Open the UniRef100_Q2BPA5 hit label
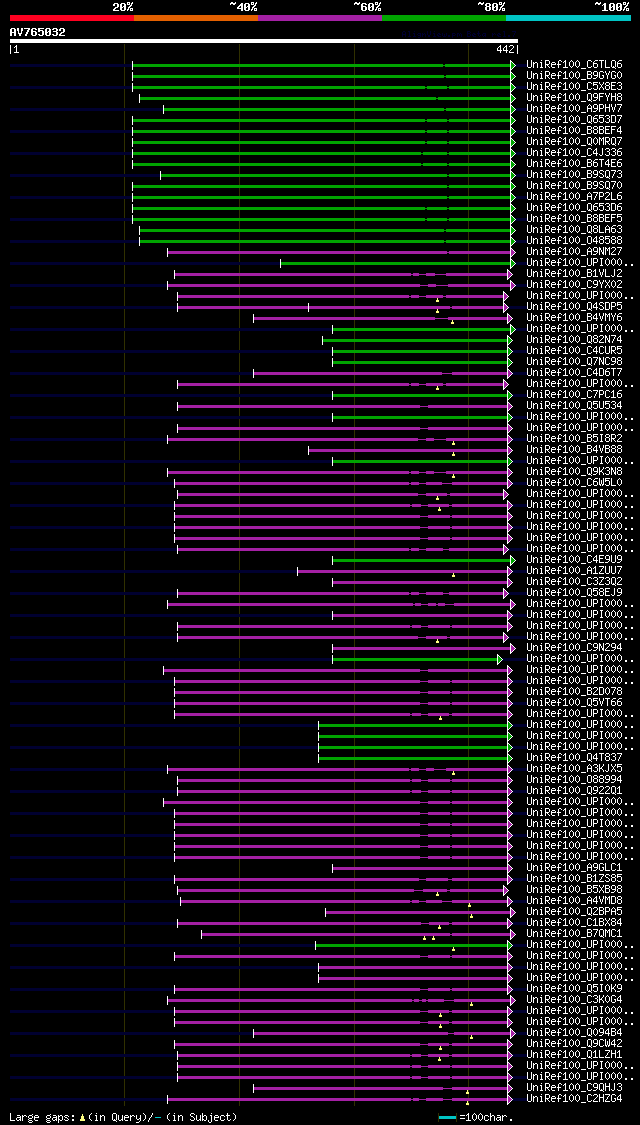Viewport: 640px width, 1125px height. [x=574, y=912]
